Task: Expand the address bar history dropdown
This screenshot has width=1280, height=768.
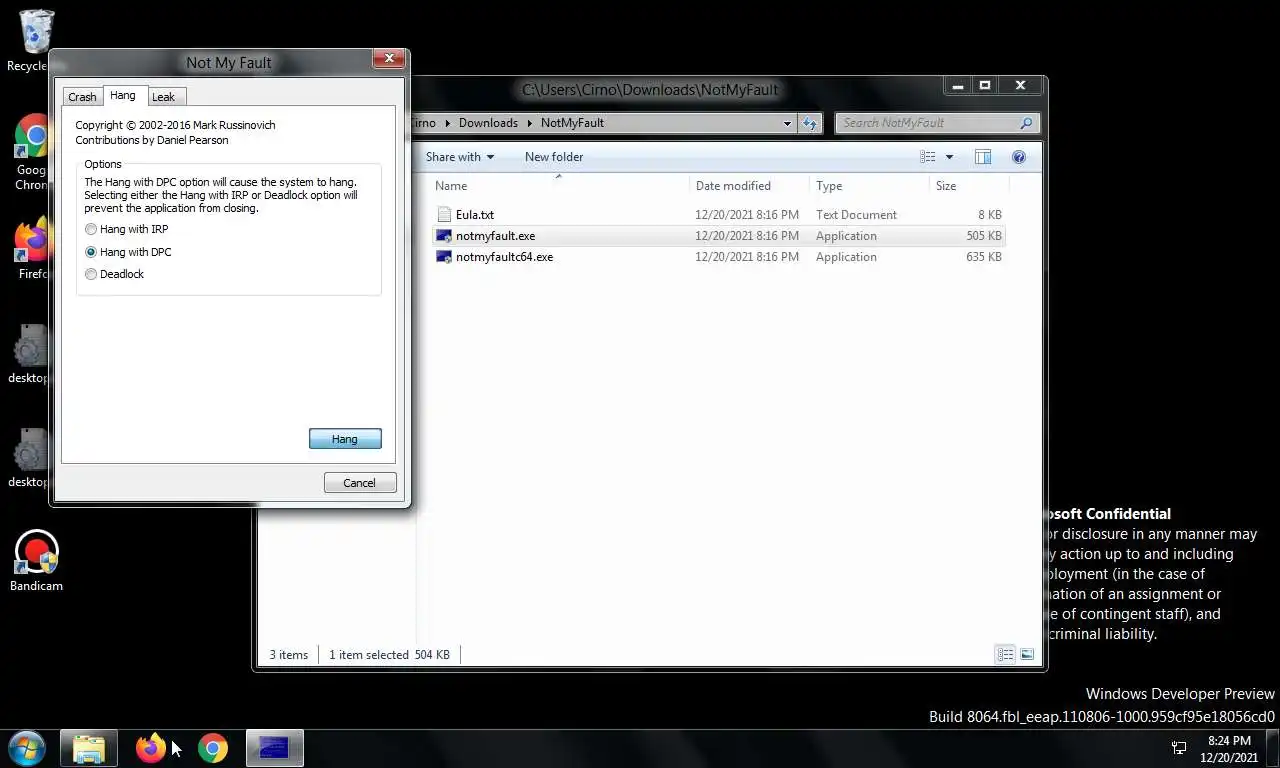Action: point(787,123)
